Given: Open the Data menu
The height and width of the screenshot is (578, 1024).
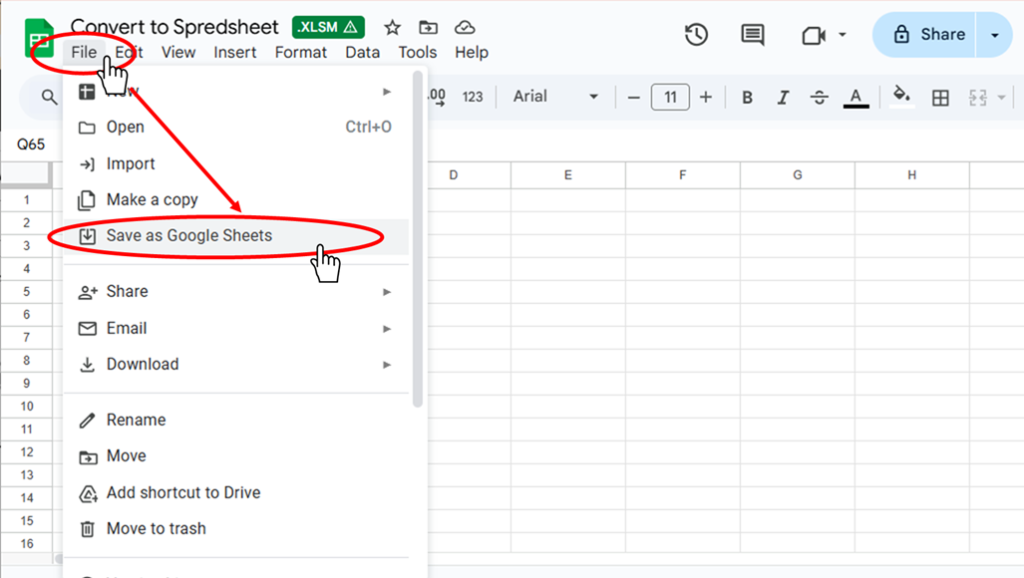Looking at the screenshot, I should coord(362,52).
